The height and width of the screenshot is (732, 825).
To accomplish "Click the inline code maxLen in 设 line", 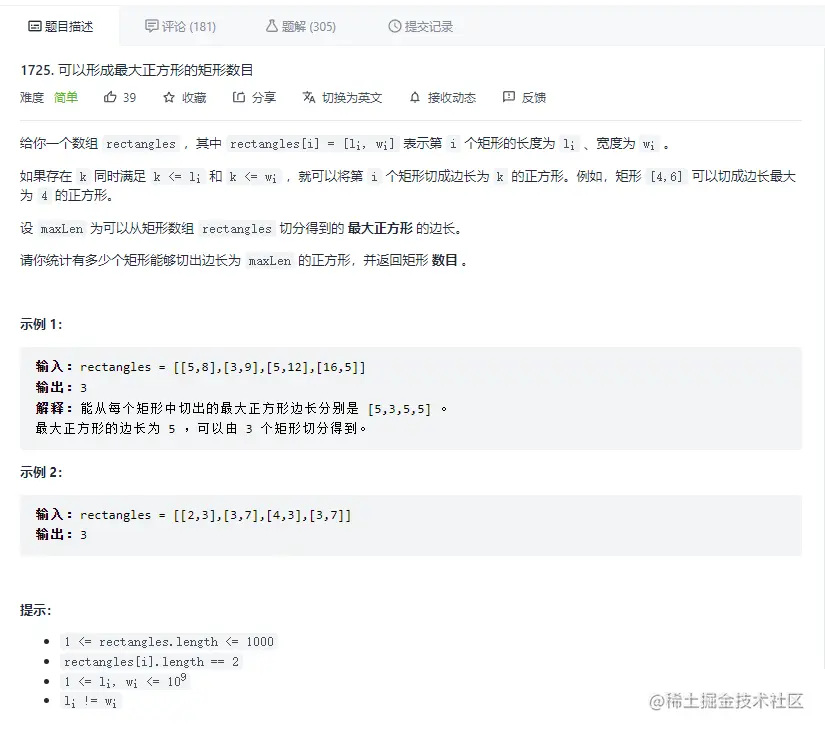I will click(x=62, y=229).
